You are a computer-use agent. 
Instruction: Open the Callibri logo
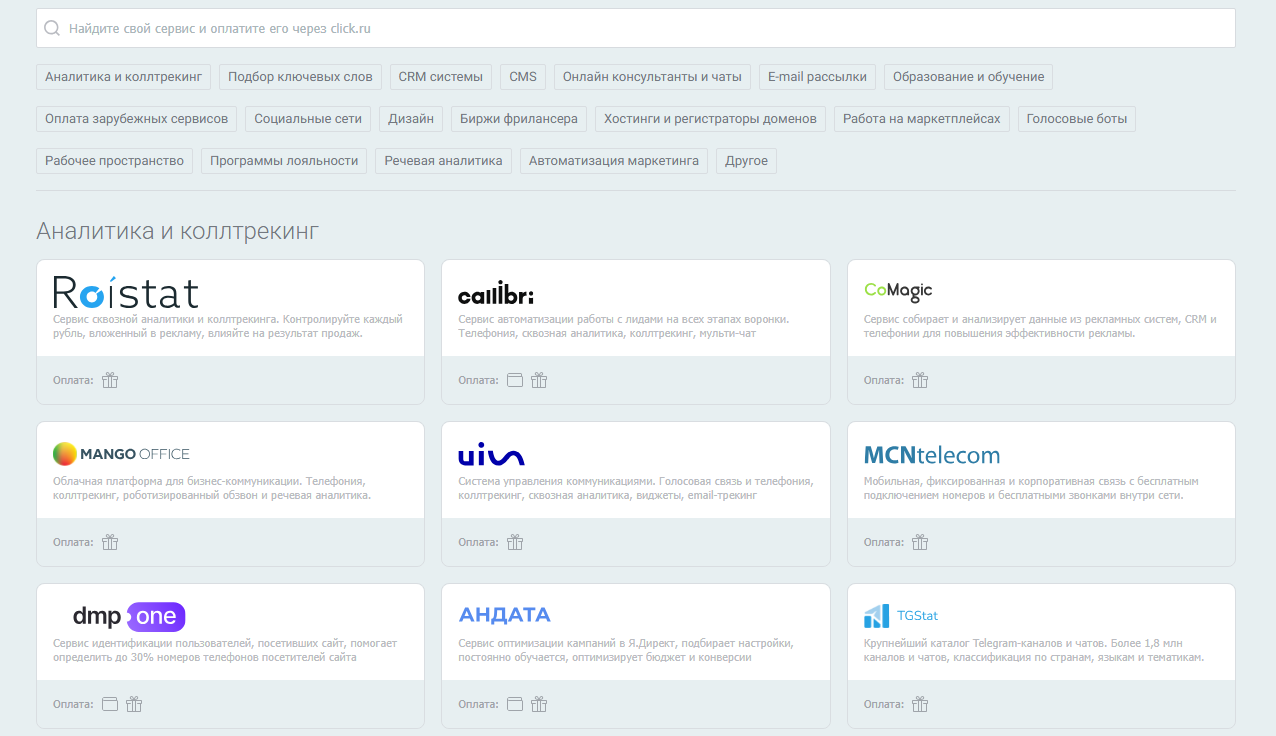point(496,293)
